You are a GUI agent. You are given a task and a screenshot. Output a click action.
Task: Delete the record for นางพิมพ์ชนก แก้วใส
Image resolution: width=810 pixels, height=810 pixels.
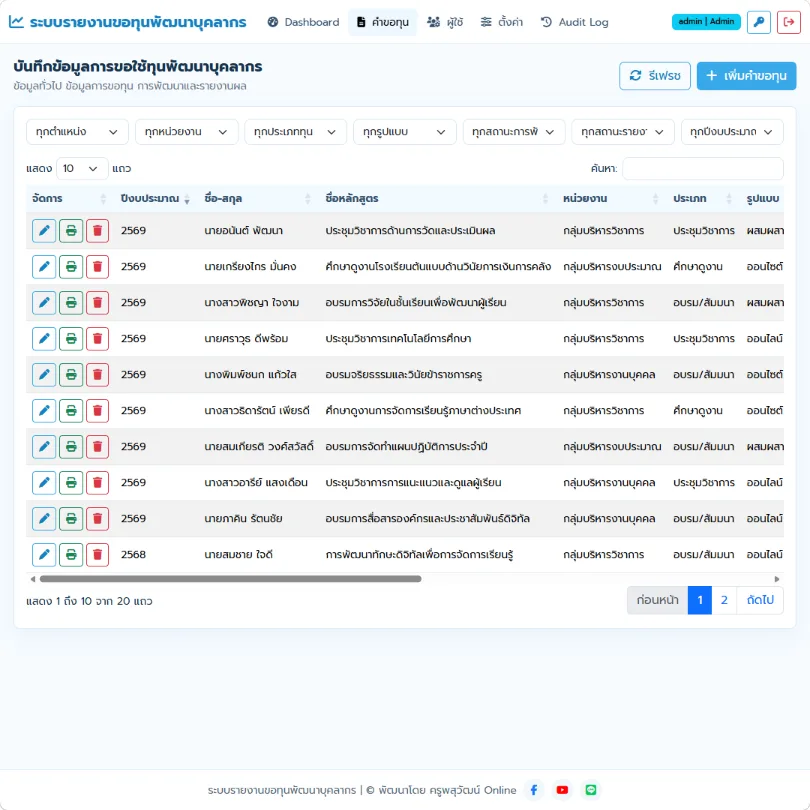pyautogui.click(x=97, y=375)
